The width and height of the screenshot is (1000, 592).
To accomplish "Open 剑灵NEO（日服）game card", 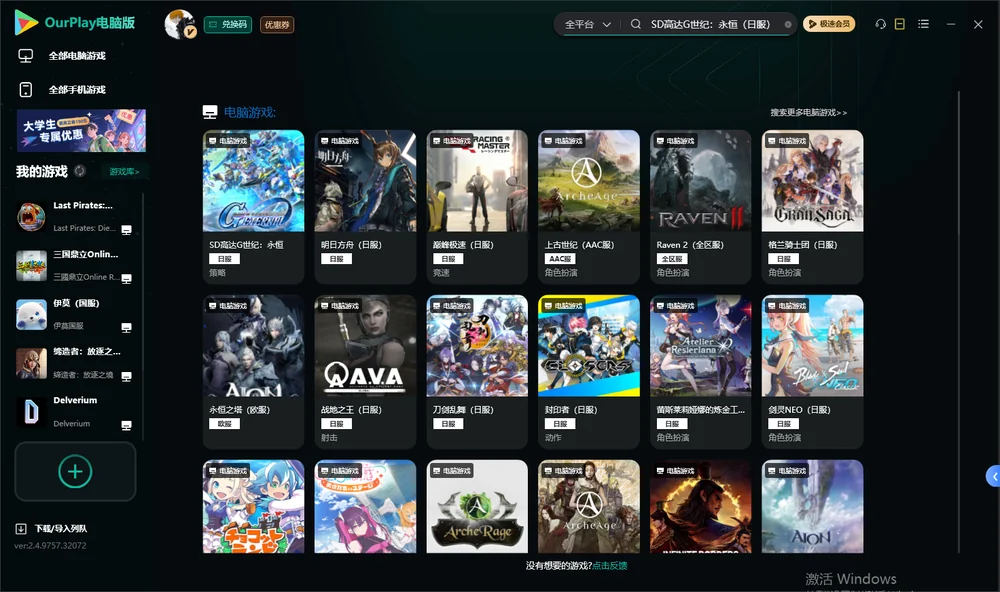I will 812,372.
